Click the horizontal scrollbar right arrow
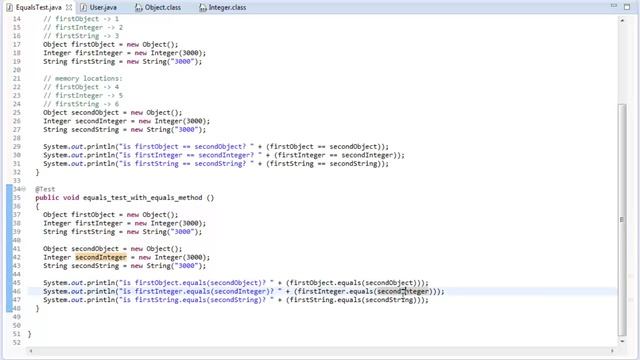 [612, 351]
